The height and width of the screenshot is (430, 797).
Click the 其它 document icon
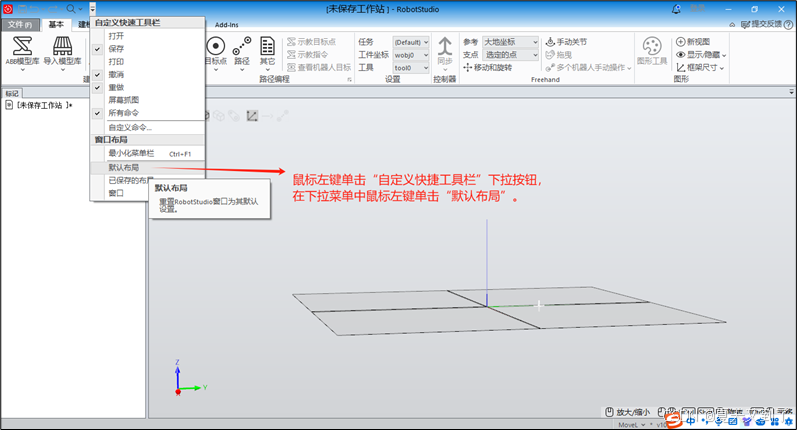(x=267, y=46)
